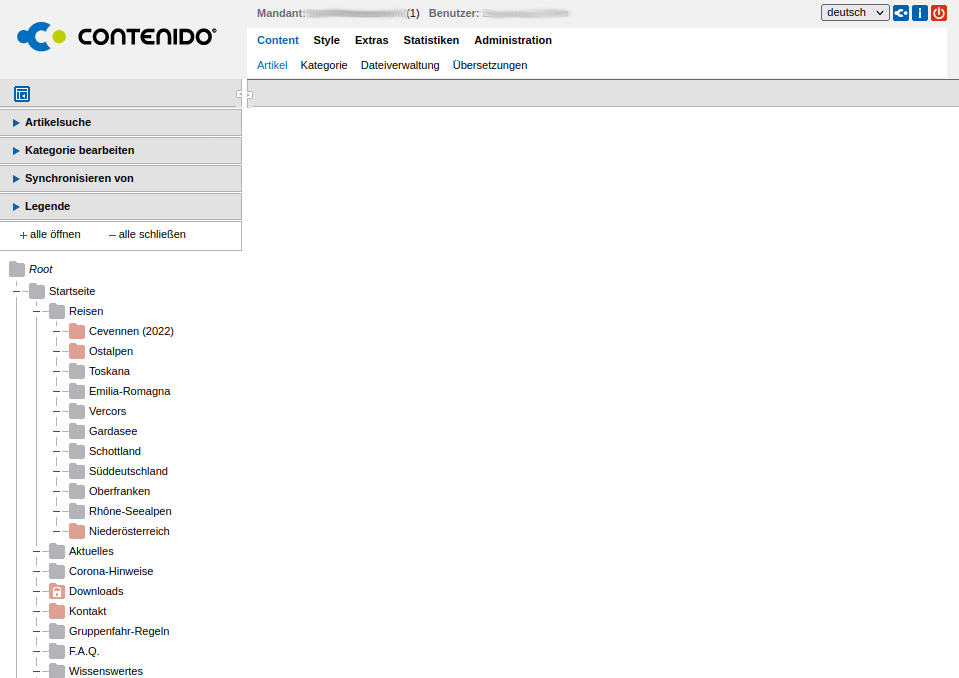
Task: Open the Administration menu
Action: coord(513,40)
